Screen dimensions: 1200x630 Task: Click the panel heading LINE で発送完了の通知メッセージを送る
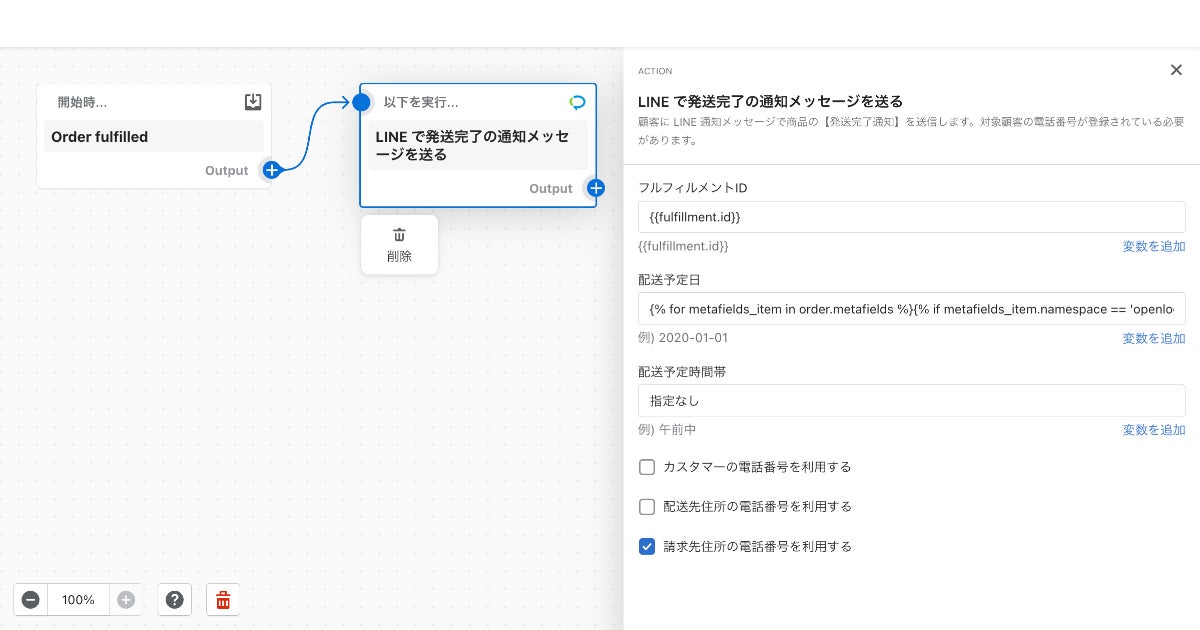click(x=771, y=101)
